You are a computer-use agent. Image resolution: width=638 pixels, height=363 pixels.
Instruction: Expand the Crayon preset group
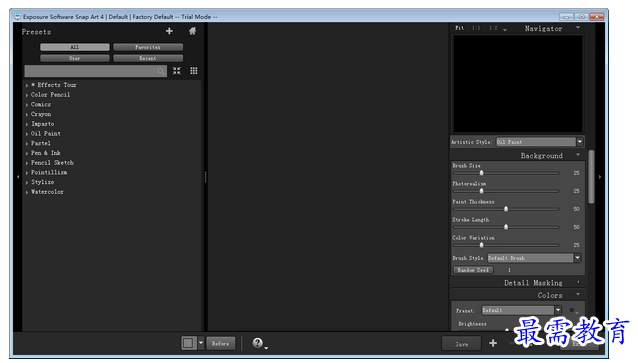[x=27, y=115]
